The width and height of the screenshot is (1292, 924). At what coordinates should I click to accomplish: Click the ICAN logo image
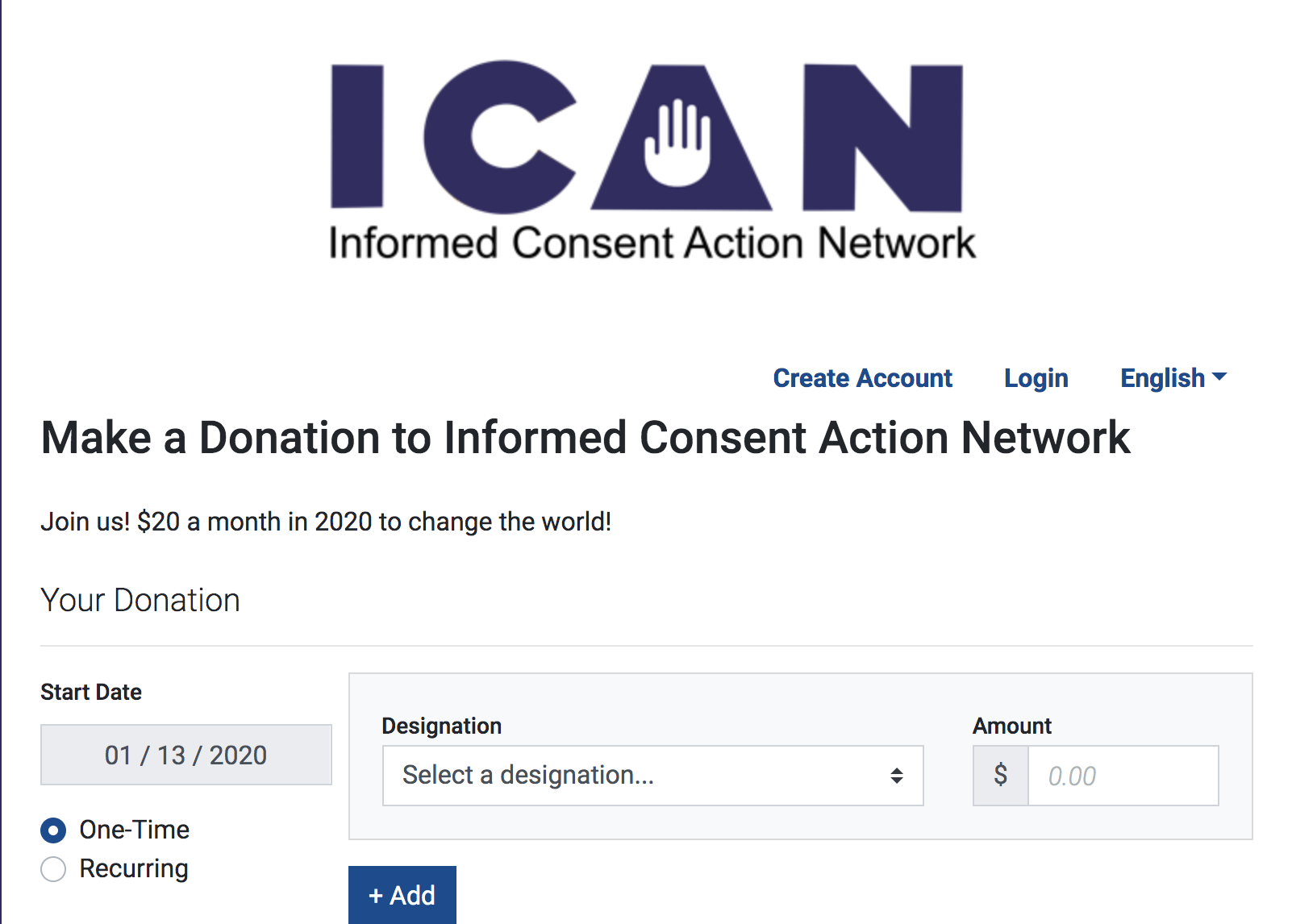652,160
